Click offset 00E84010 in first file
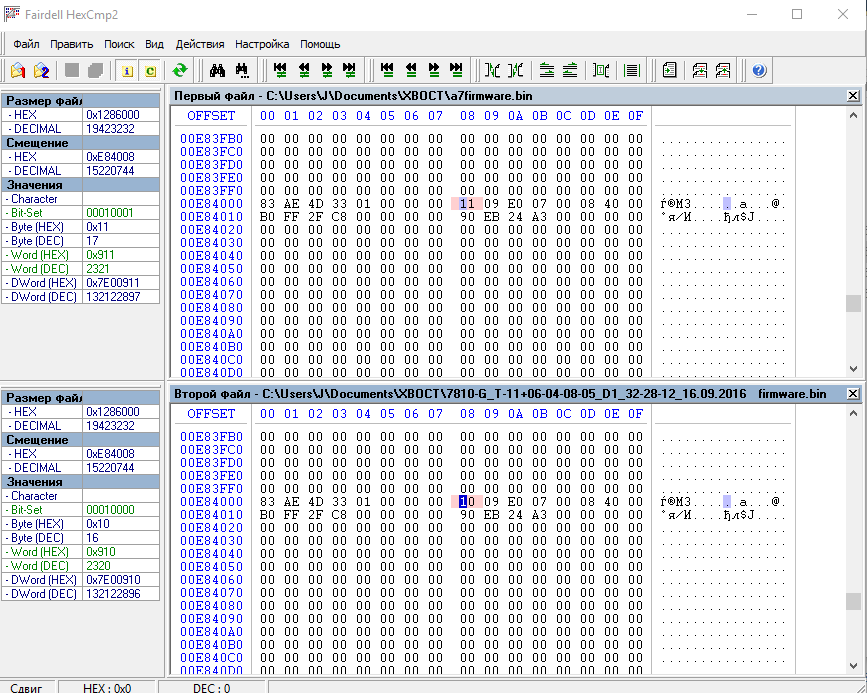This screenshot has height=693, width=867. 211,217
